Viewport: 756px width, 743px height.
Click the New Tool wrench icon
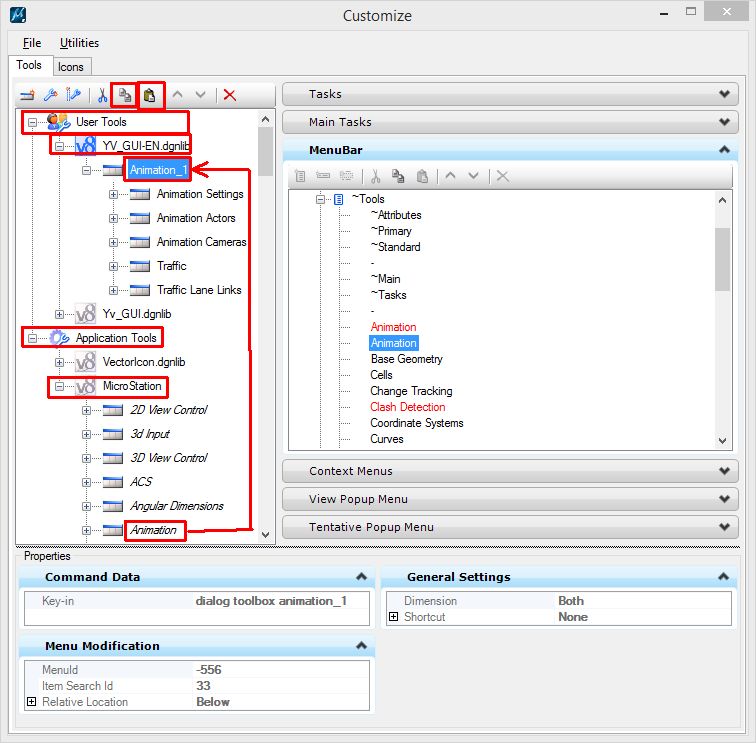click(51, 95)
